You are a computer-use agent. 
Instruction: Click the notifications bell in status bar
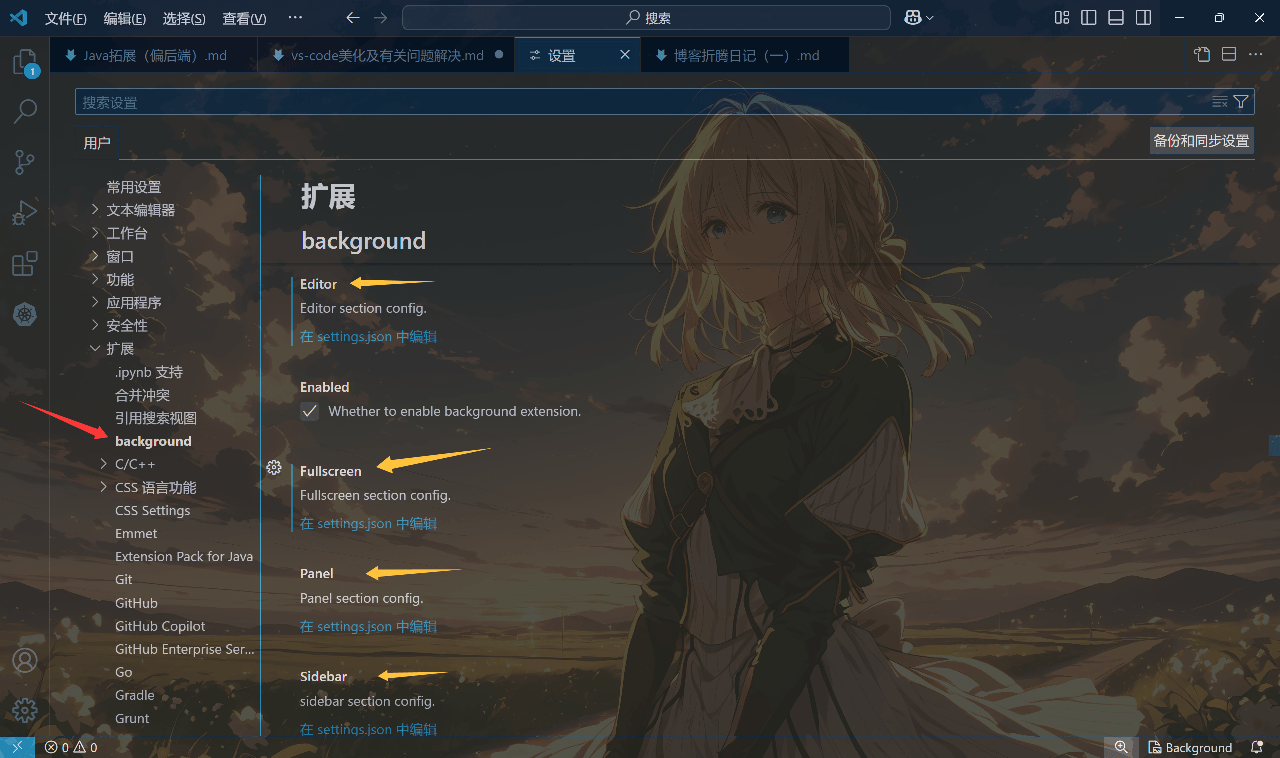coord(1257,747)
